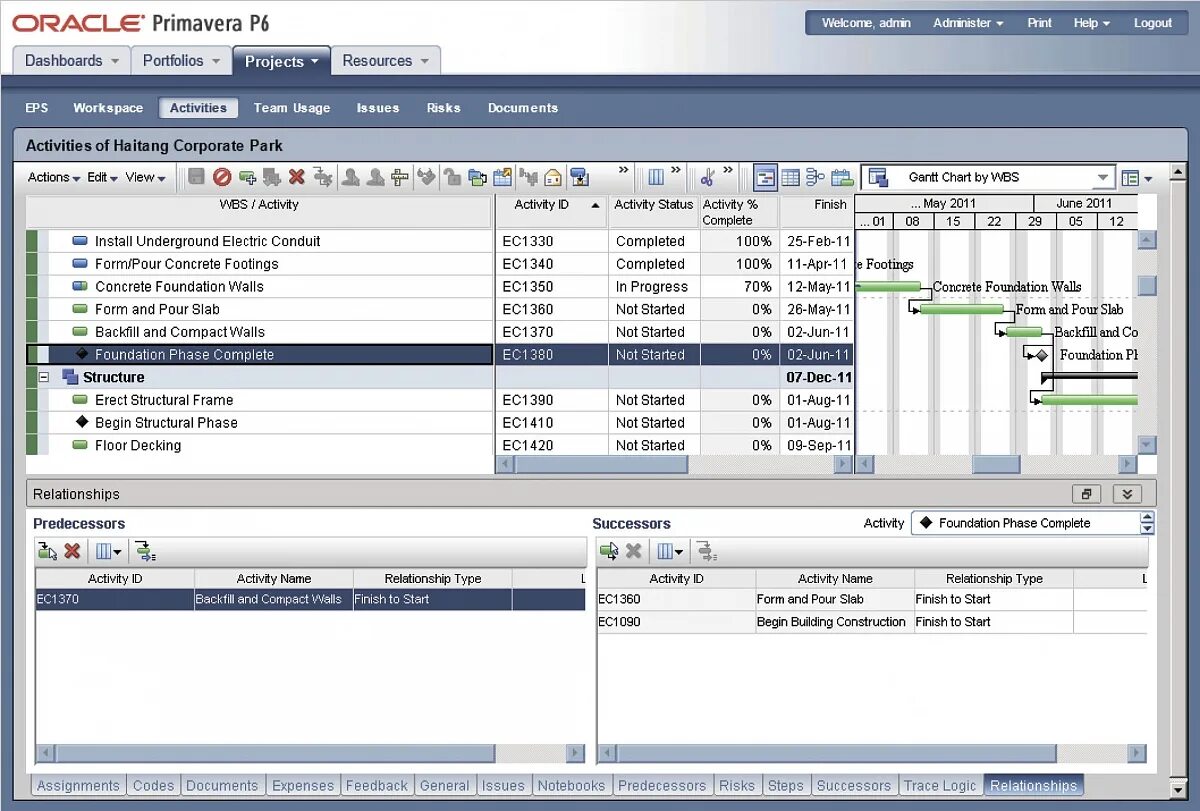Open the Successors columns dropdown
This screenshot has width=1200, height=811.
coord(670,551)
